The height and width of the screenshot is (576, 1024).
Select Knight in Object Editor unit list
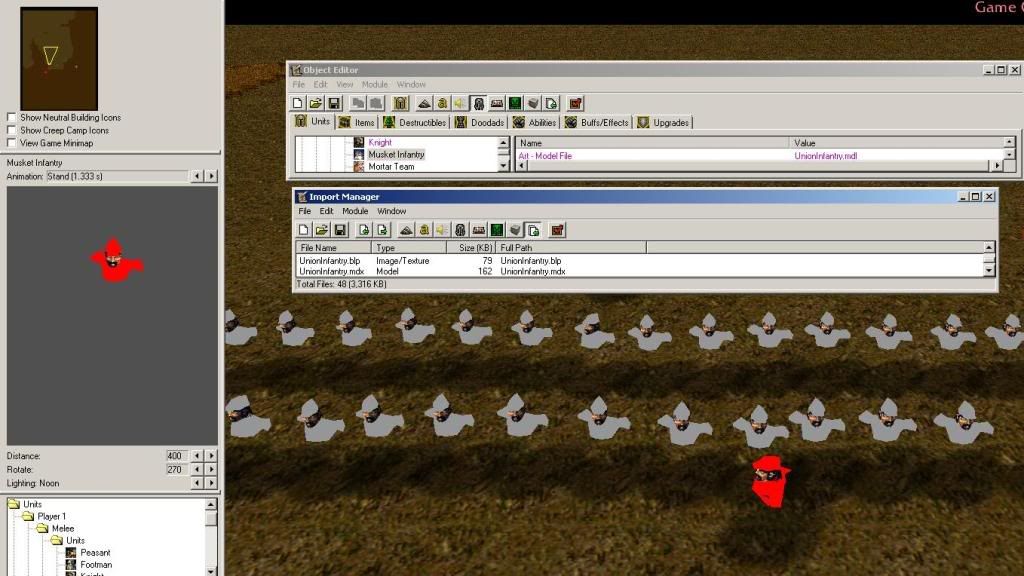pos(380,142)
